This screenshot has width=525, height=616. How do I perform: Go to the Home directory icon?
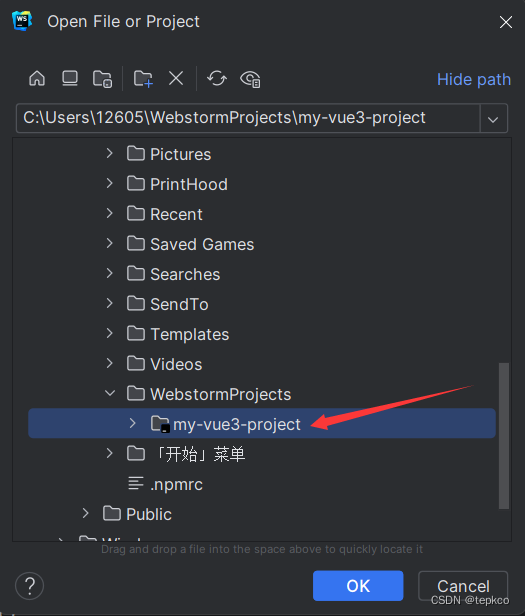37,79
